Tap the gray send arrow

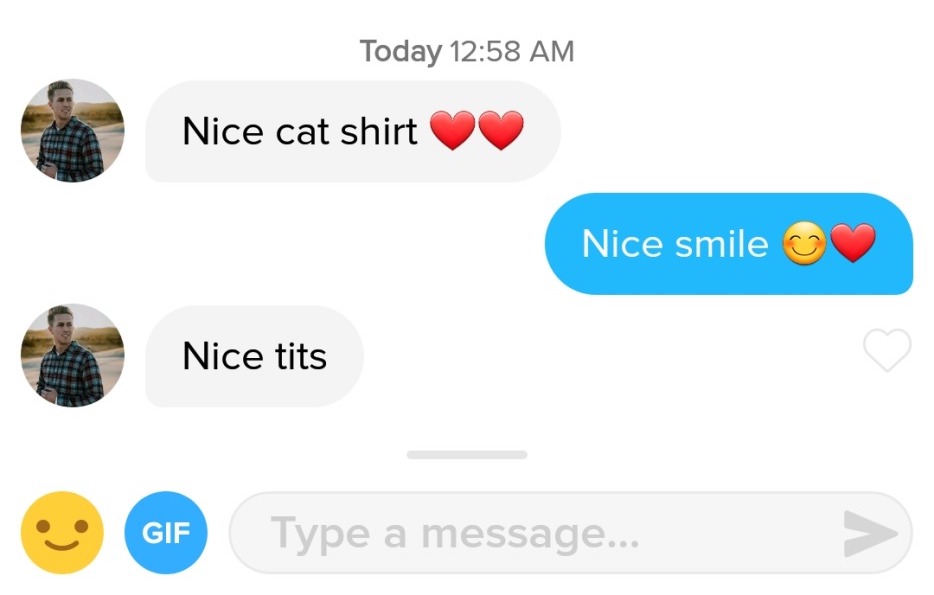870,534
